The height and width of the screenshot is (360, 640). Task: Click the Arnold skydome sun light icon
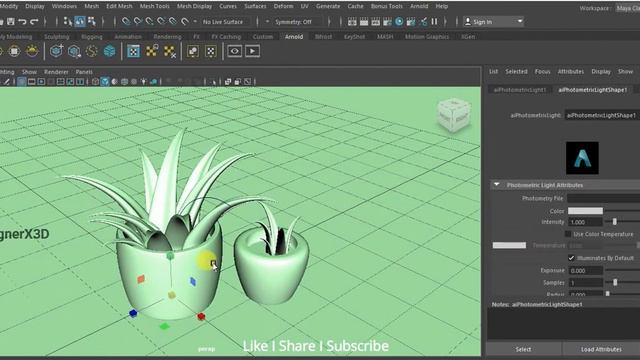(32, 51)
